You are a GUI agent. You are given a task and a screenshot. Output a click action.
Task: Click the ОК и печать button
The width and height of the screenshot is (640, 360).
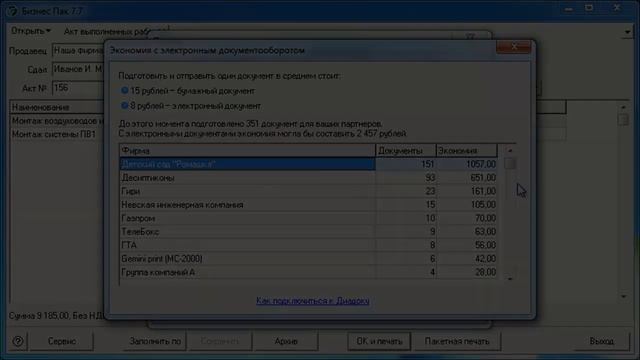379,341
